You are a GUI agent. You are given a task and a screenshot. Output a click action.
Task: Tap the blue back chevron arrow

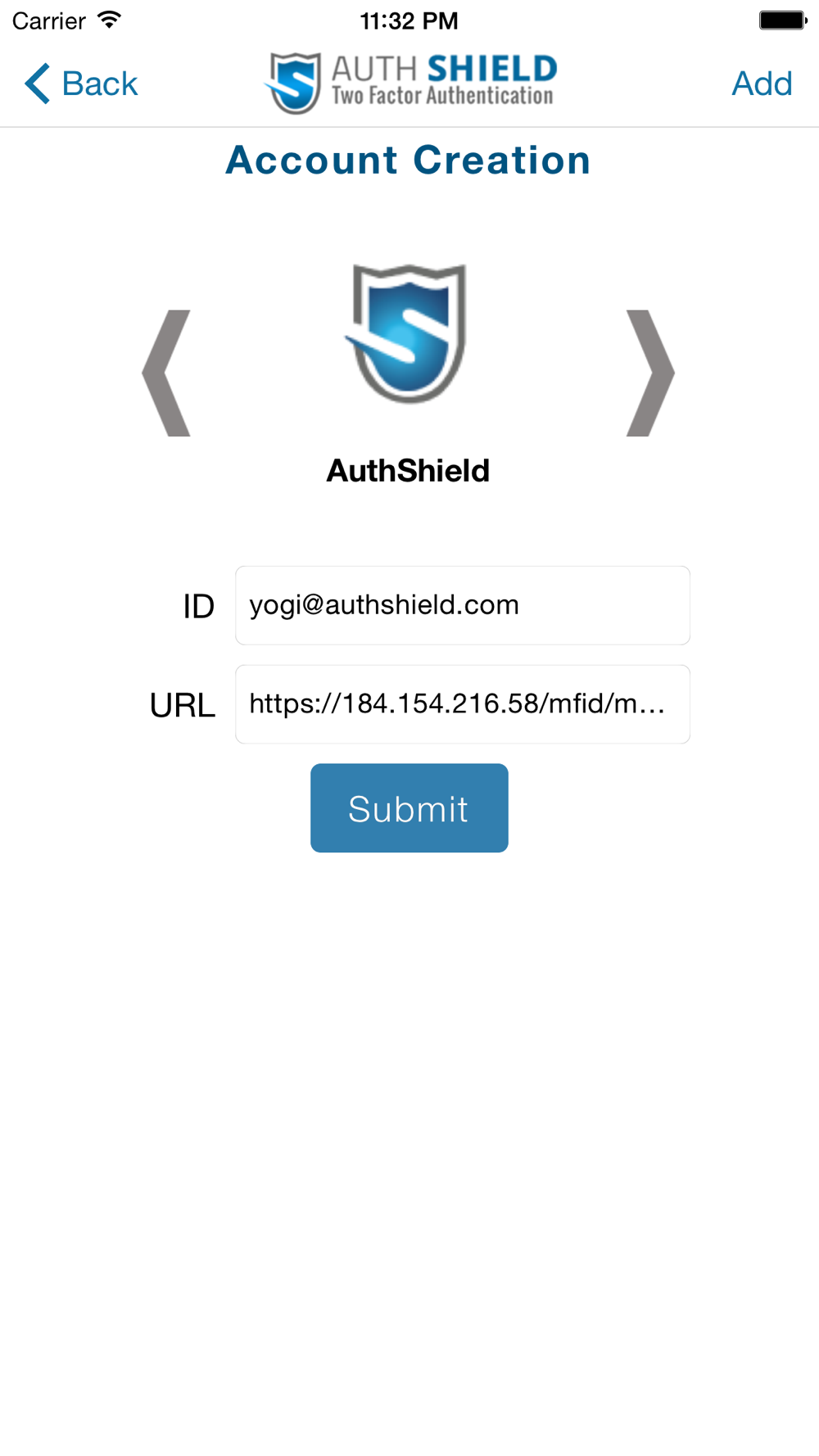pyautogui.click(x=38, y=84)
